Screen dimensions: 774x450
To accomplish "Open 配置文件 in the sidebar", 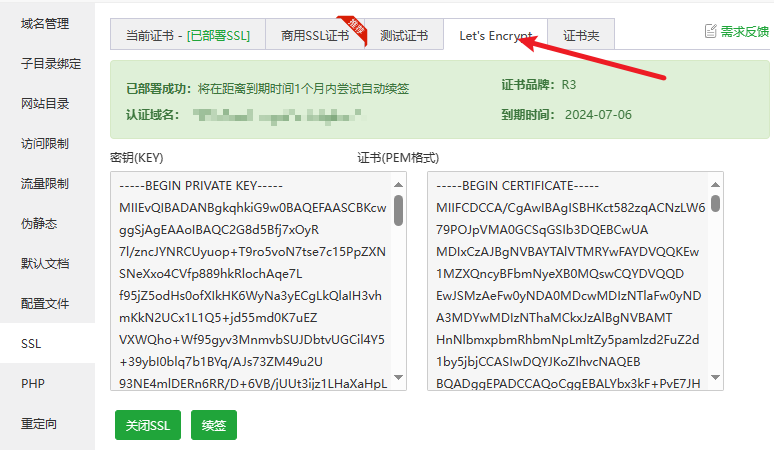I will point(45,303).
